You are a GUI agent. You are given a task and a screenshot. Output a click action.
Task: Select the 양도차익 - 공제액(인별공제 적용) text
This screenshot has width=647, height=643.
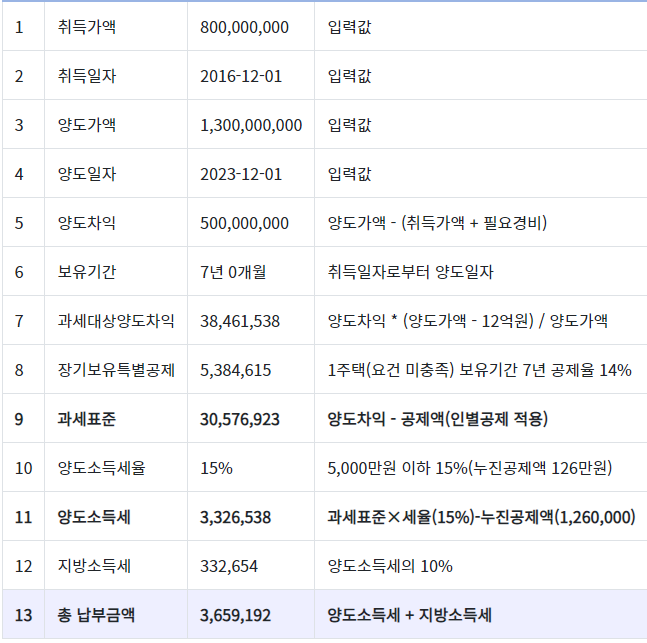click(x=438, y=419)
